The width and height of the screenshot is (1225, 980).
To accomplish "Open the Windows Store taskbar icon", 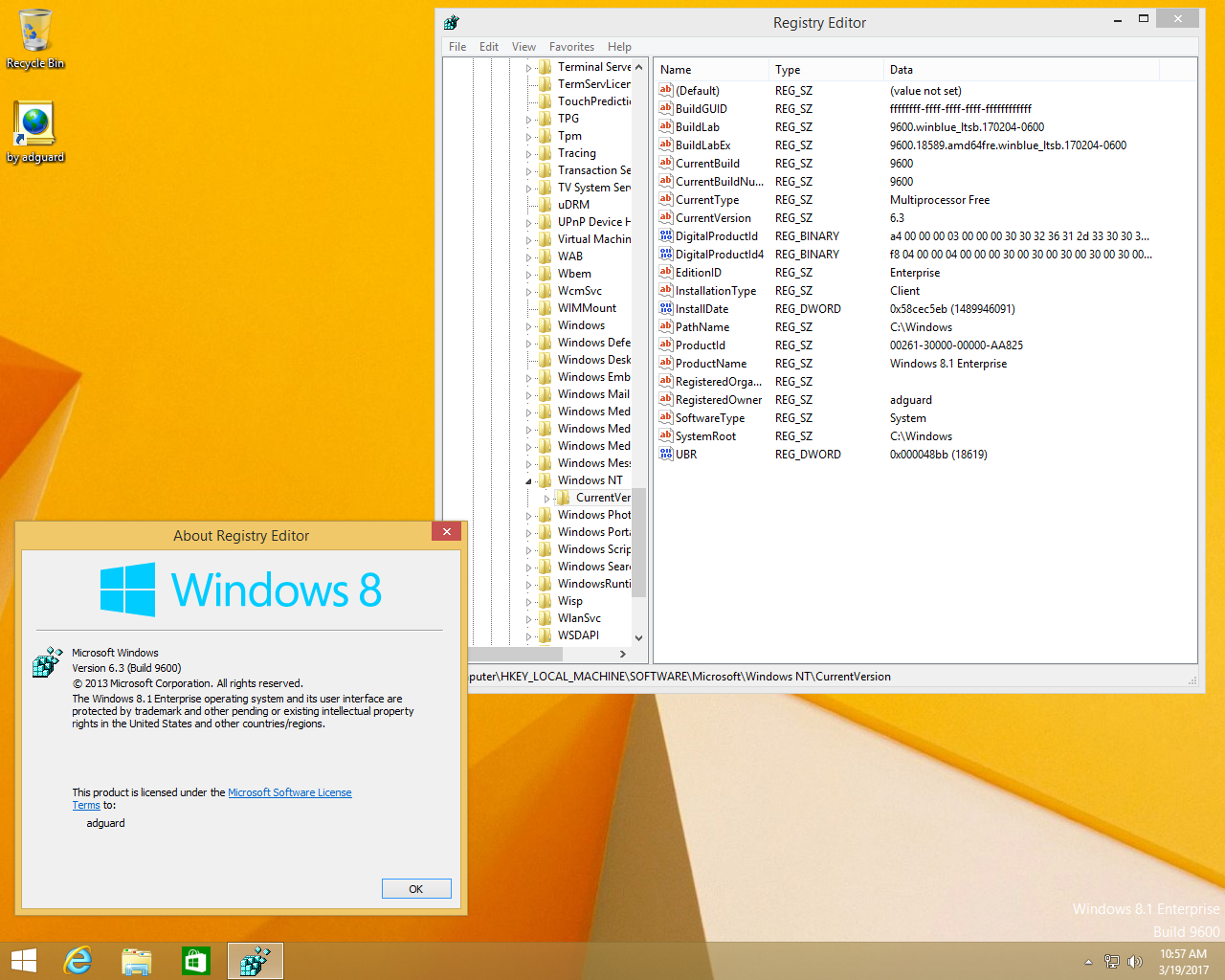I will pyautogui.click(x=196, y=961).
